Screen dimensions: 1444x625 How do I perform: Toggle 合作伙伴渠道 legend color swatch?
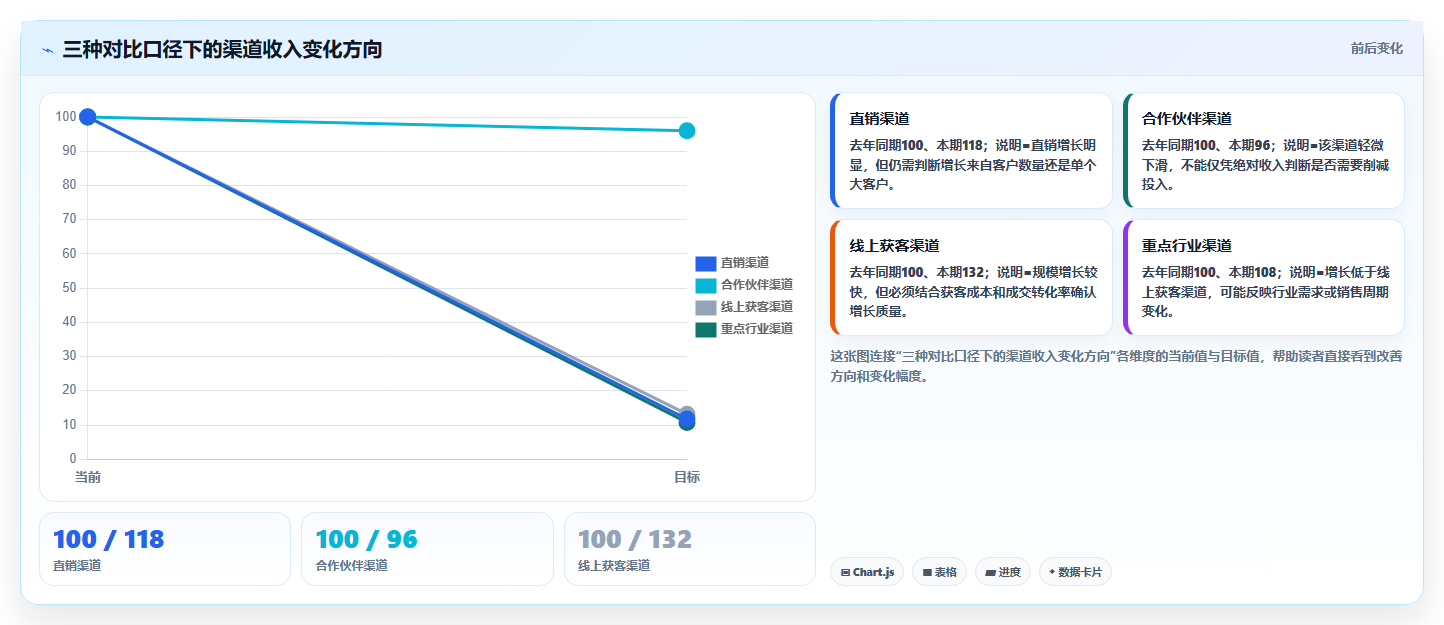(706, 285)
